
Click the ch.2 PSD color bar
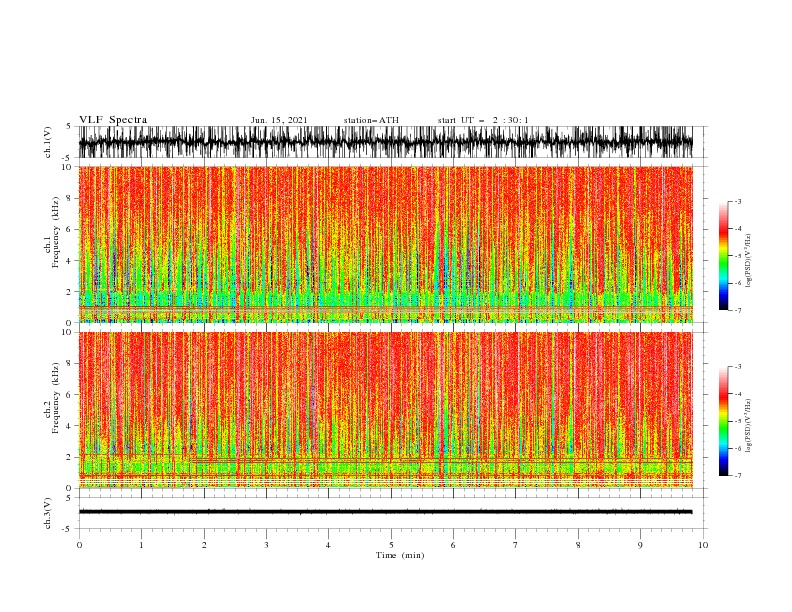(723, 421)
